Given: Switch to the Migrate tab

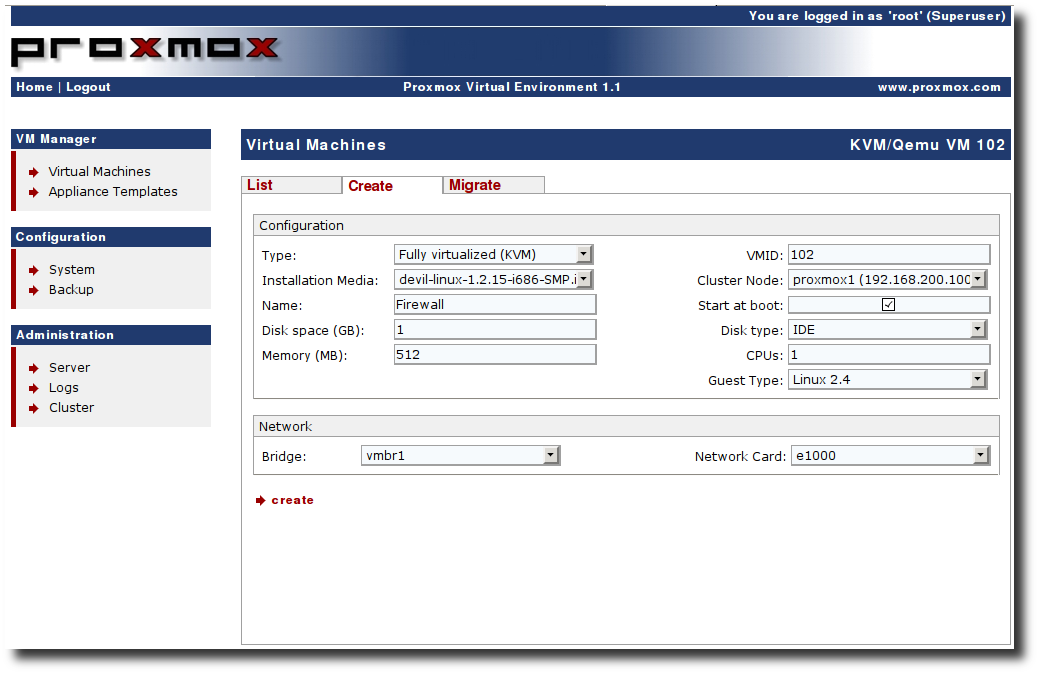Looking at the screenshot, I should click(494, 185).
